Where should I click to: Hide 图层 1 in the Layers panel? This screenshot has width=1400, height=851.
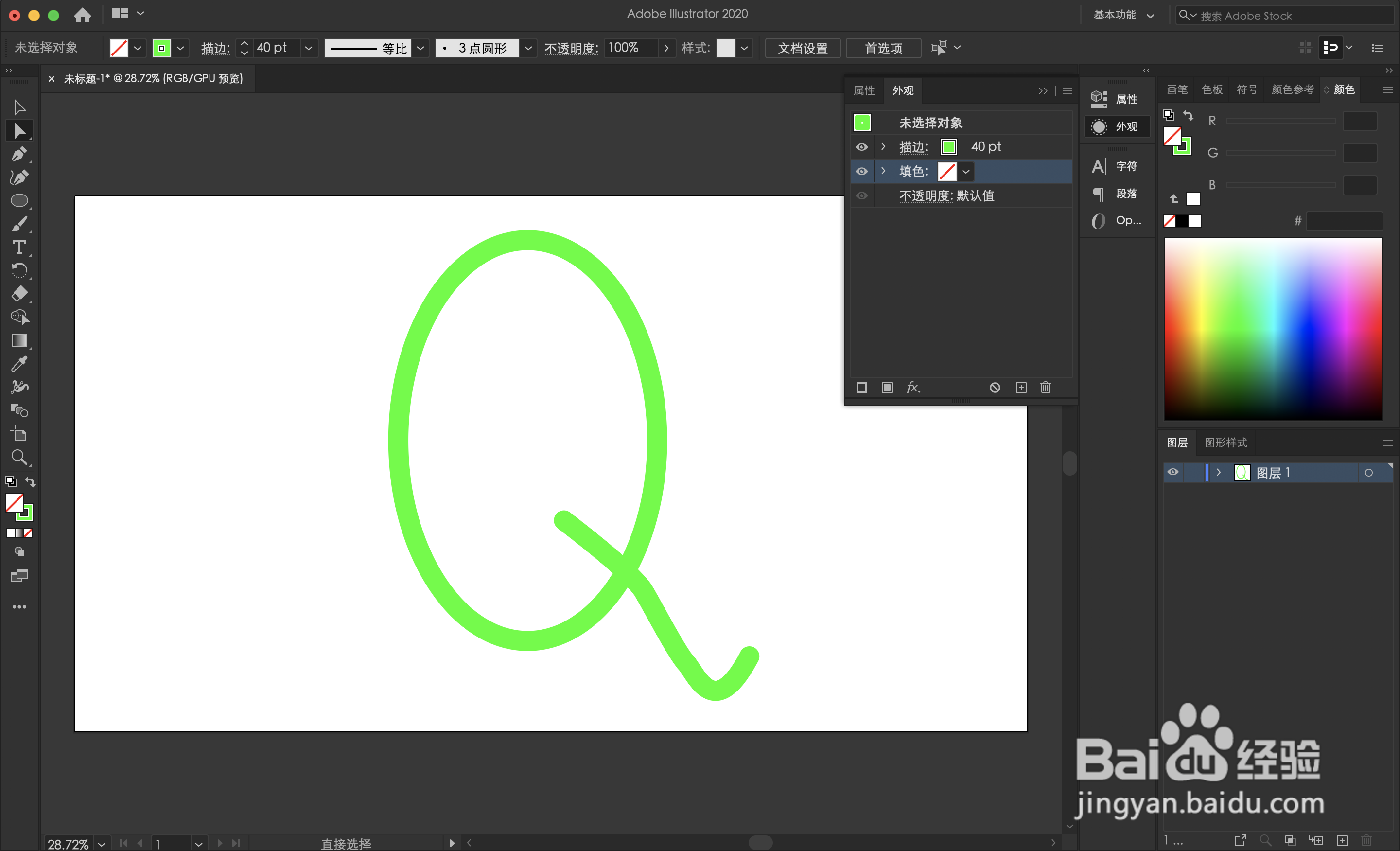coord(1173,472)
